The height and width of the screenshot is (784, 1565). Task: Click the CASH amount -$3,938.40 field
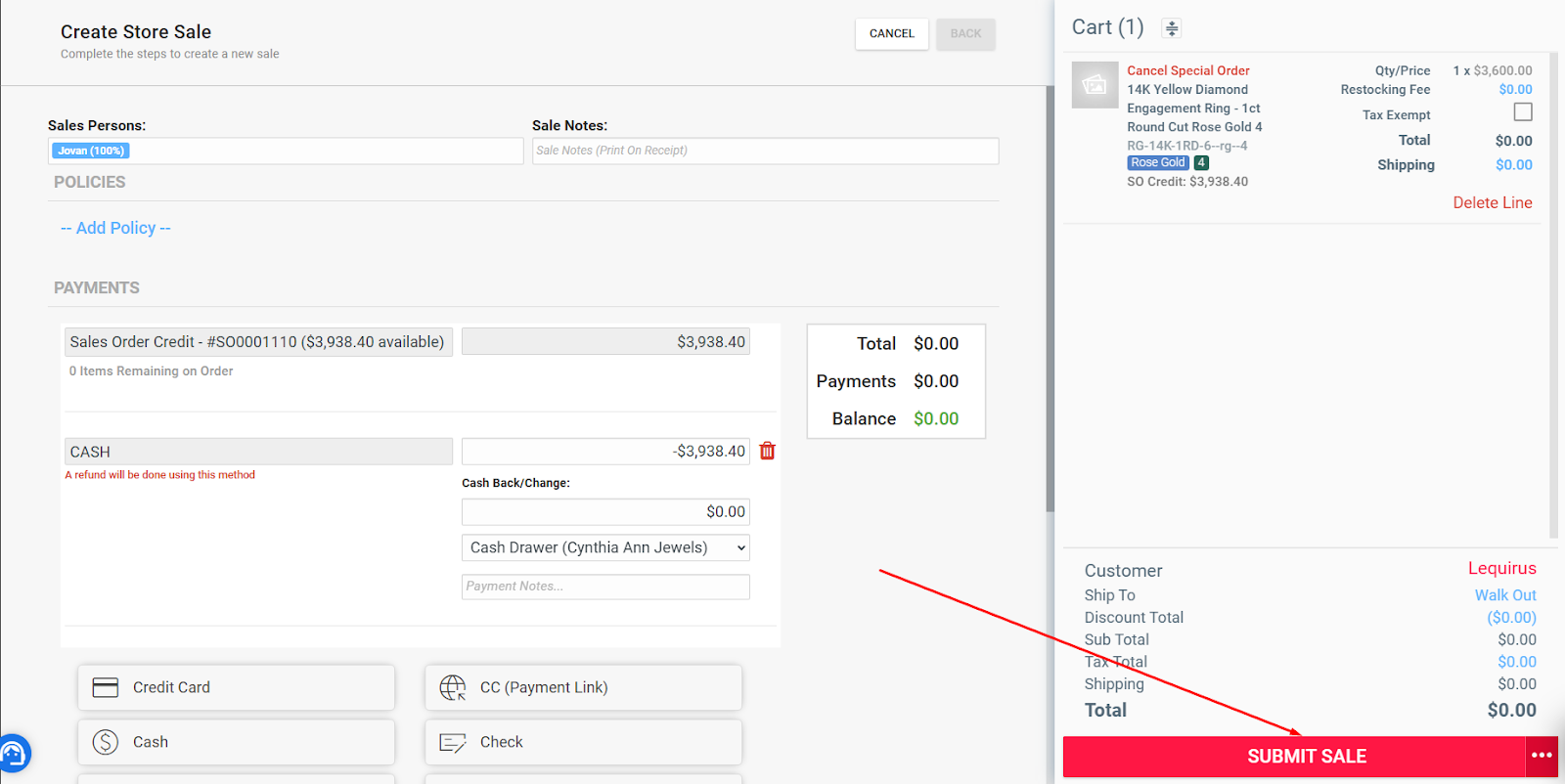click(x=605, y=451)
